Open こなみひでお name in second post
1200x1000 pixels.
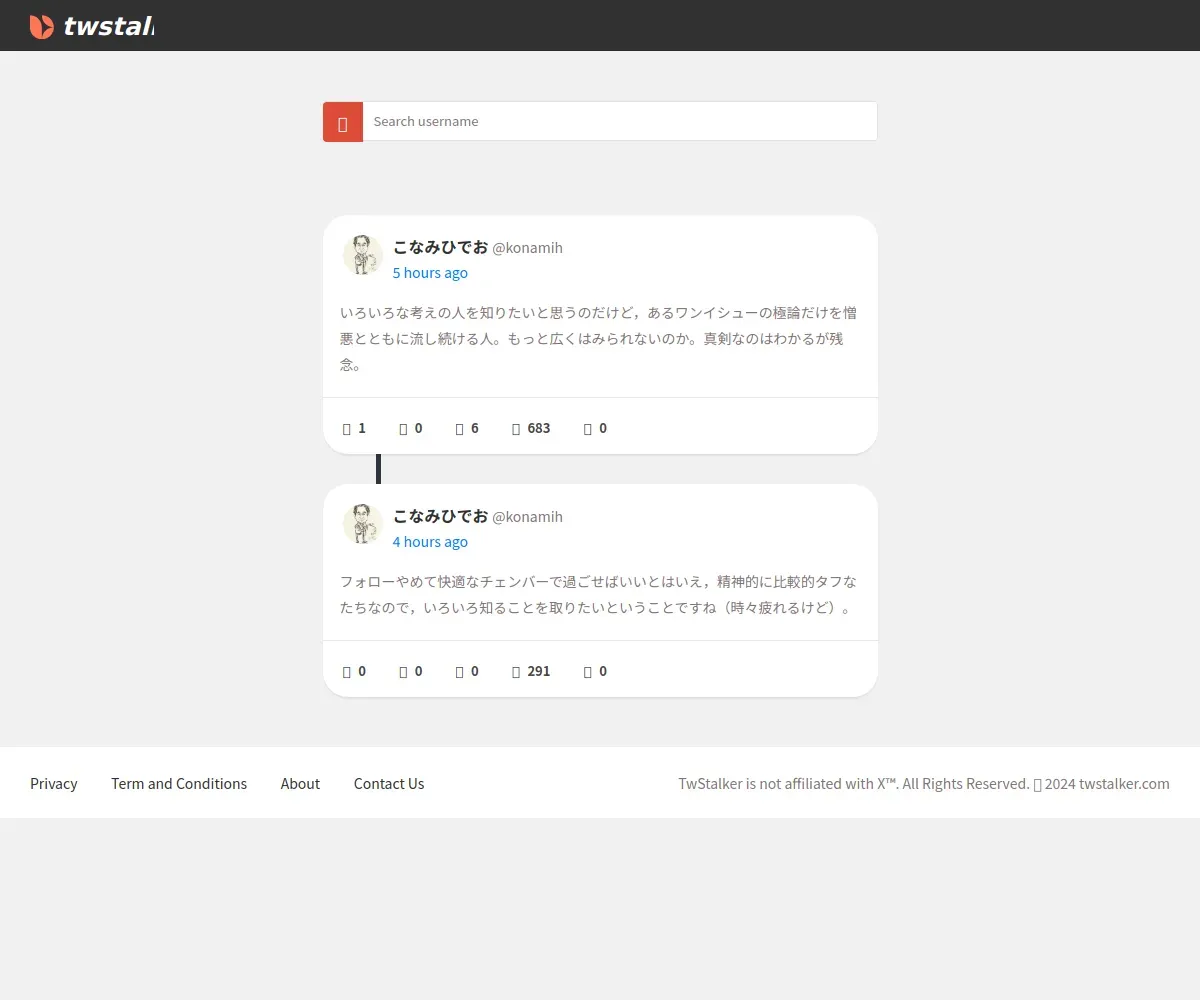[x=440, y=516]
